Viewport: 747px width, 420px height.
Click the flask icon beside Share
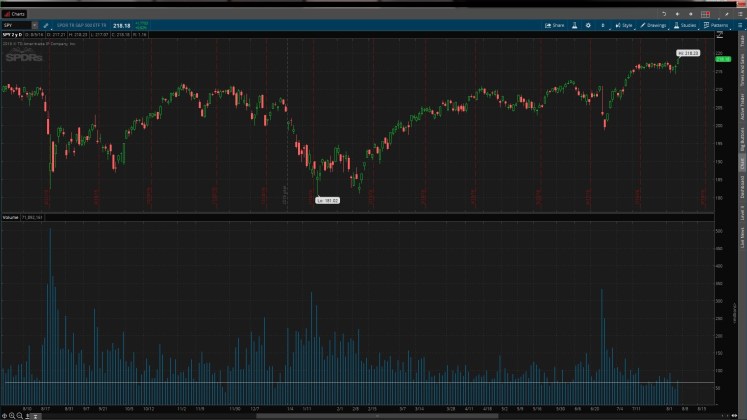coord(573,25)
